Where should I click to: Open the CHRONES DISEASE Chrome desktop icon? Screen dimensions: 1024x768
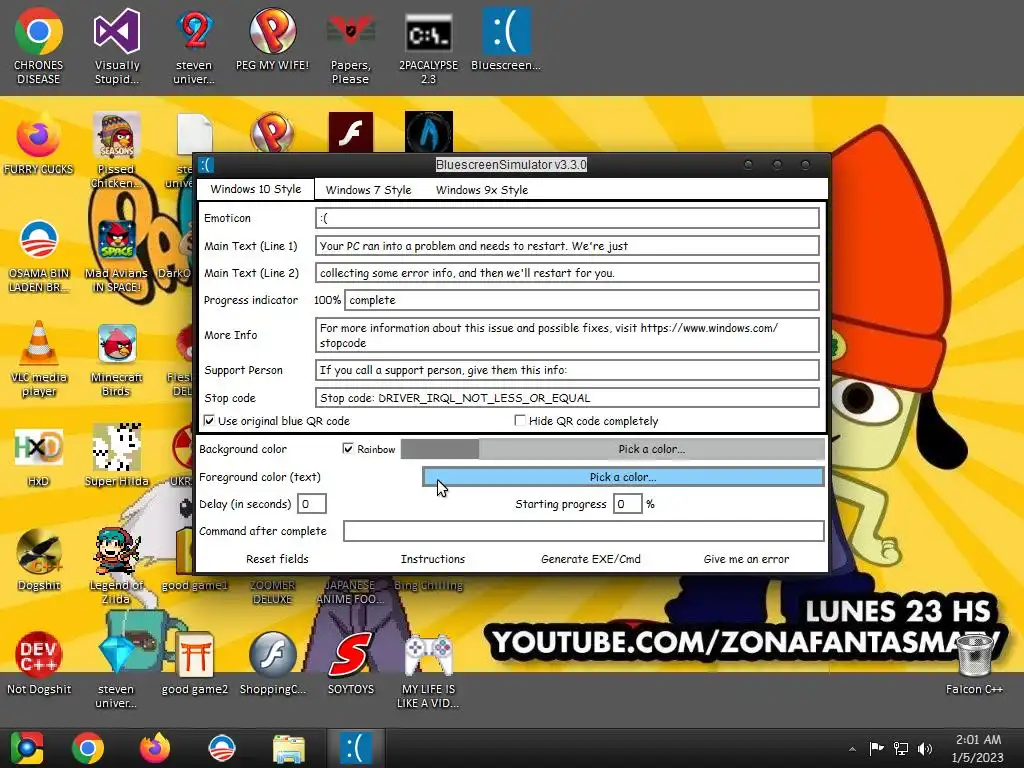click(39, 46)
